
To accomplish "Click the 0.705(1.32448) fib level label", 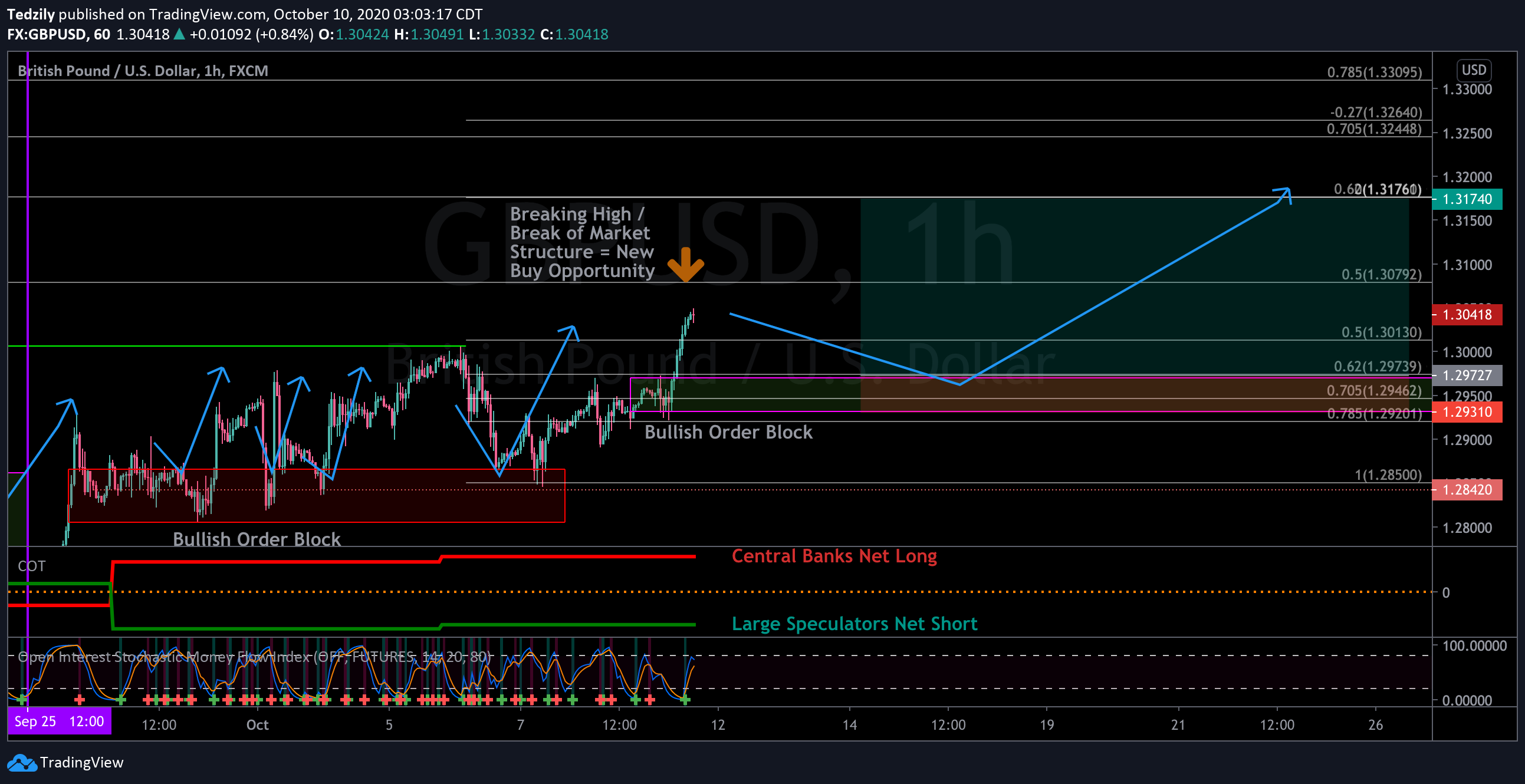I will pos(1374,129).
